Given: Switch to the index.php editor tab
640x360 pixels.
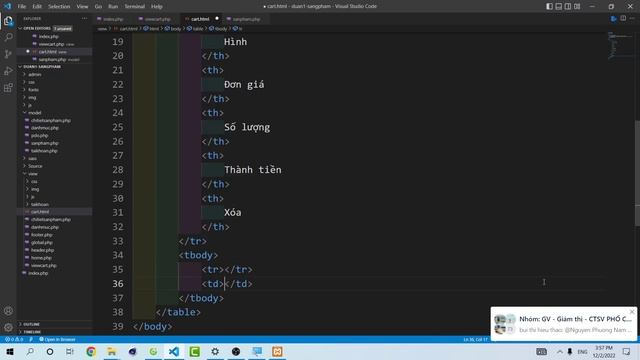Looking at the screenshot, I should click(x=113, y=19).
